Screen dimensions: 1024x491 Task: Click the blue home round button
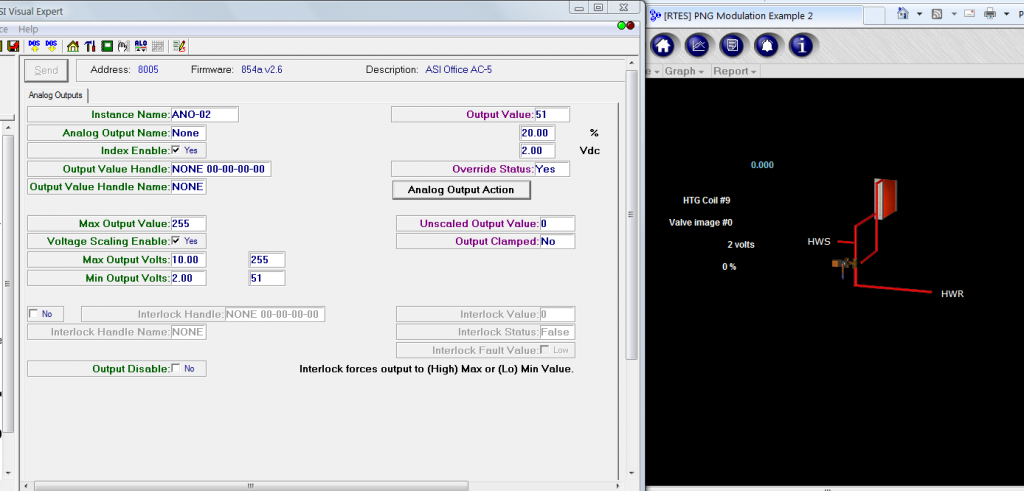[x=665, y=45]
